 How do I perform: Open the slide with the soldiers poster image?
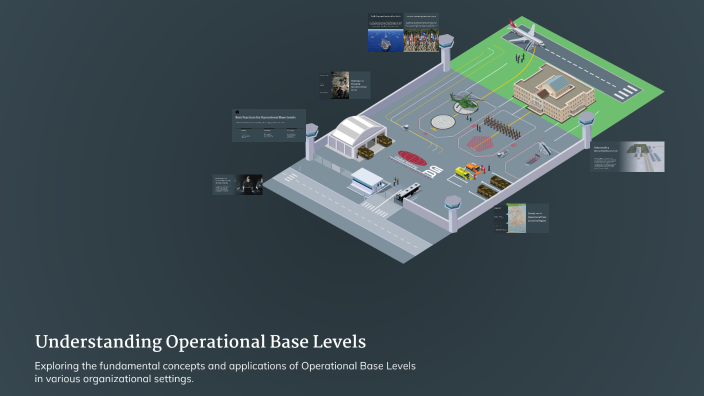click(344, 85)
